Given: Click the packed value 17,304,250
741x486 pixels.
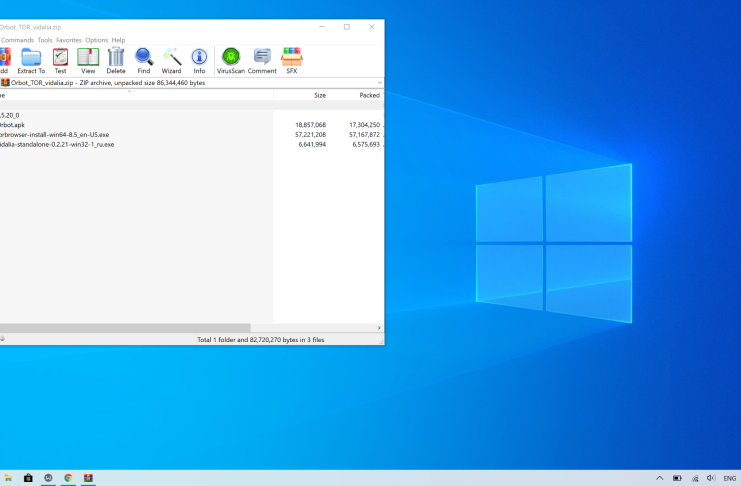Looking at the screenshot, I should [364, 125].
